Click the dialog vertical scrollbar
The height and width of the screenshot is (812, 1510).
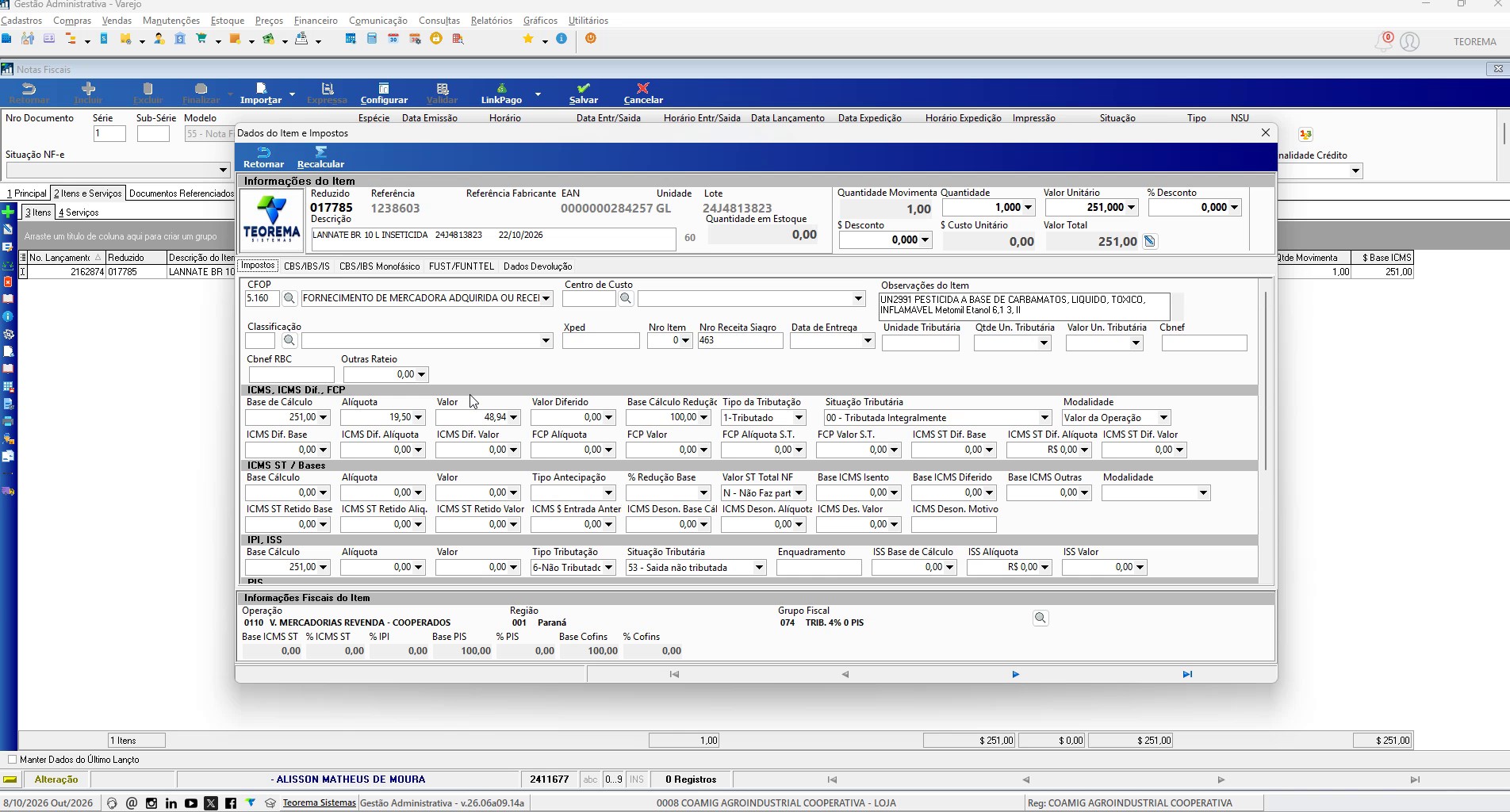point(1266,381)
